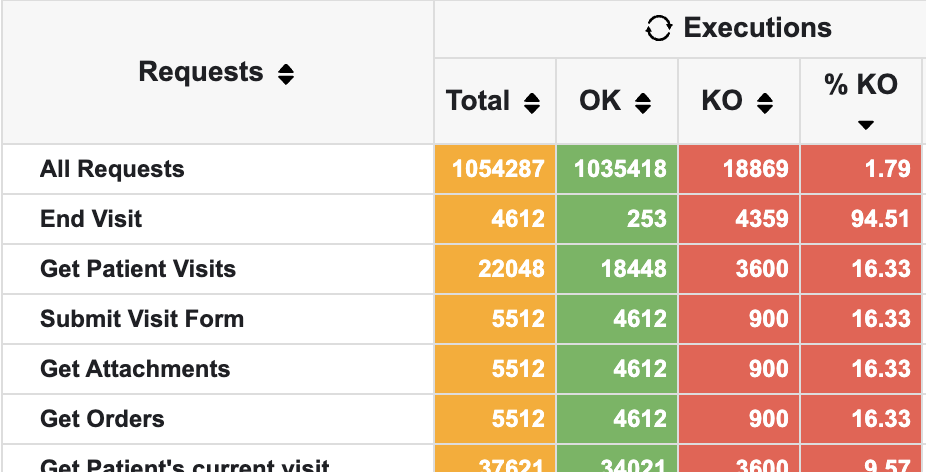Click the % KO descending arrow
Screen dimensions: 926x472
(x=866, y=124)
